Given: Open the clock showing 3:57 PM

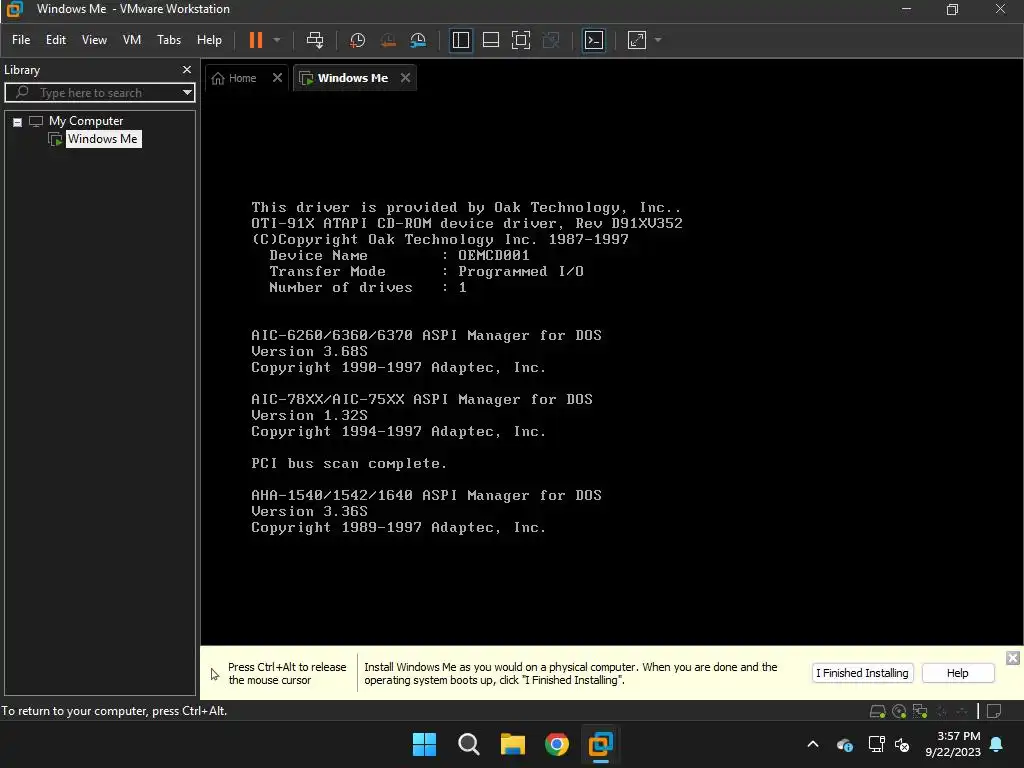Looking at the screenshot, I should (953, 744).
